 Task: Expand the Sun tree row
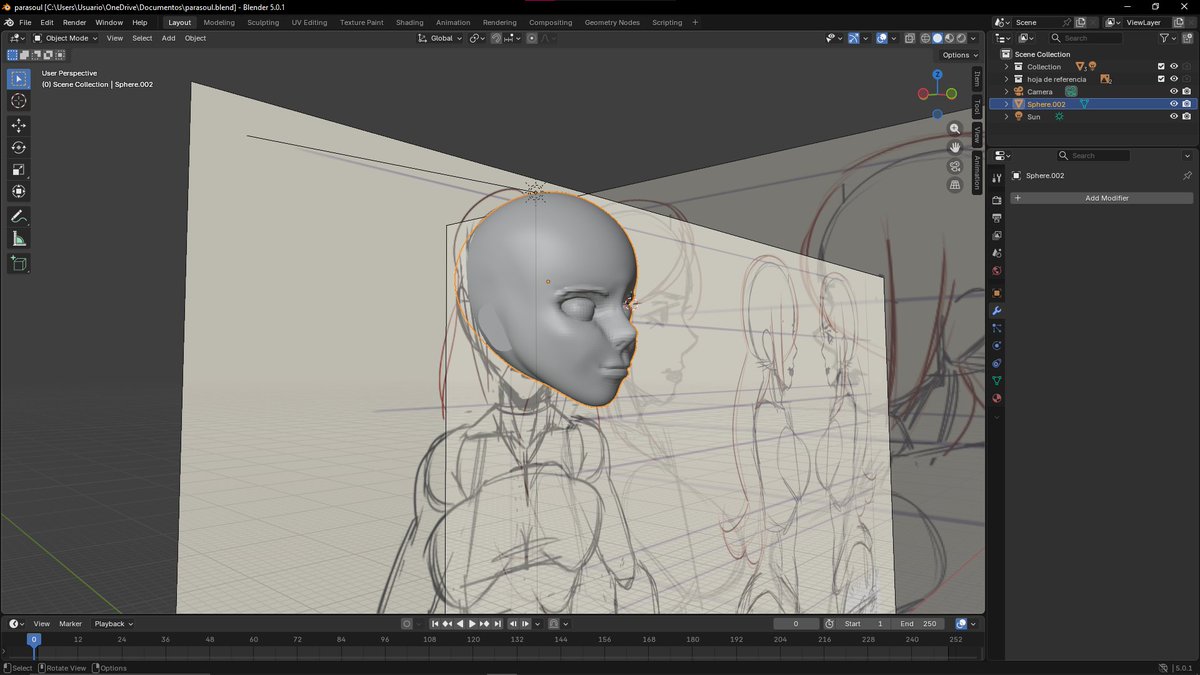1006,116
